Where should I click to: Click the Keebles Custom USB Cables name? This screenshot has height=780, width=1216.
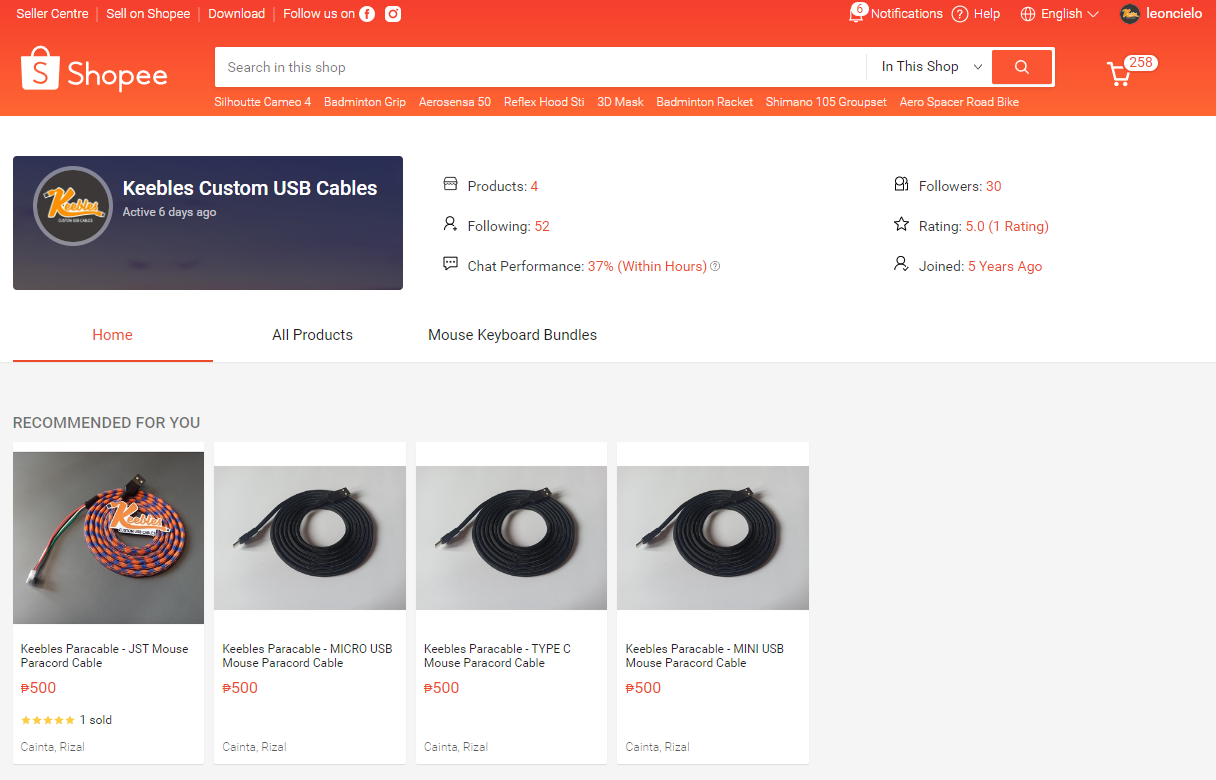click(250, 188)
